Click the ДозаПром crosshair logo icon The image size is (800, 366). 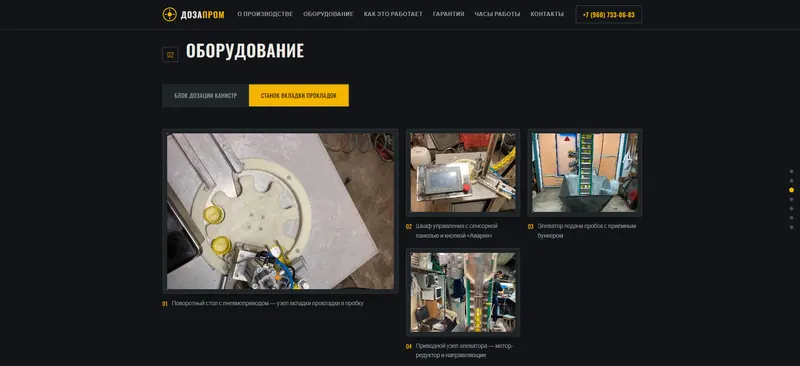tap(169, 14)
